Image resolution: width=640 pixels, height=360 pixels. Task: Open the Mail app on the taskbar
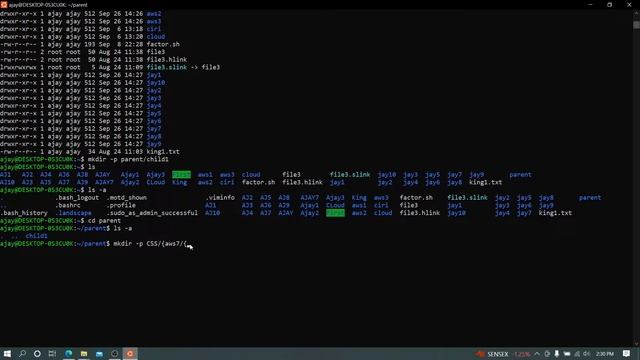pyautogui.click(x=99, y=353)
